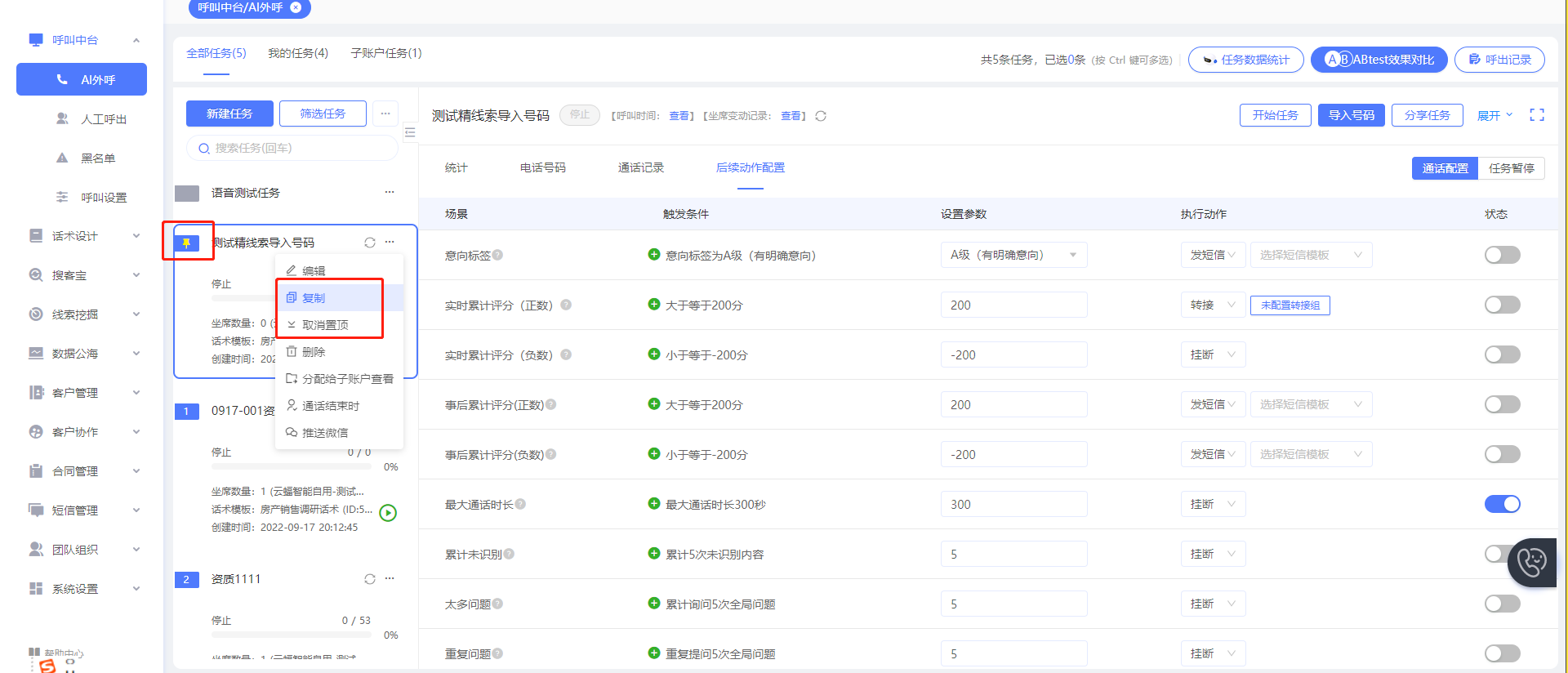Open 选择短信模板 dropdown in 事后累计评分(正数) row
This screenshot has height=673, width=1568.
point(1311,404)
